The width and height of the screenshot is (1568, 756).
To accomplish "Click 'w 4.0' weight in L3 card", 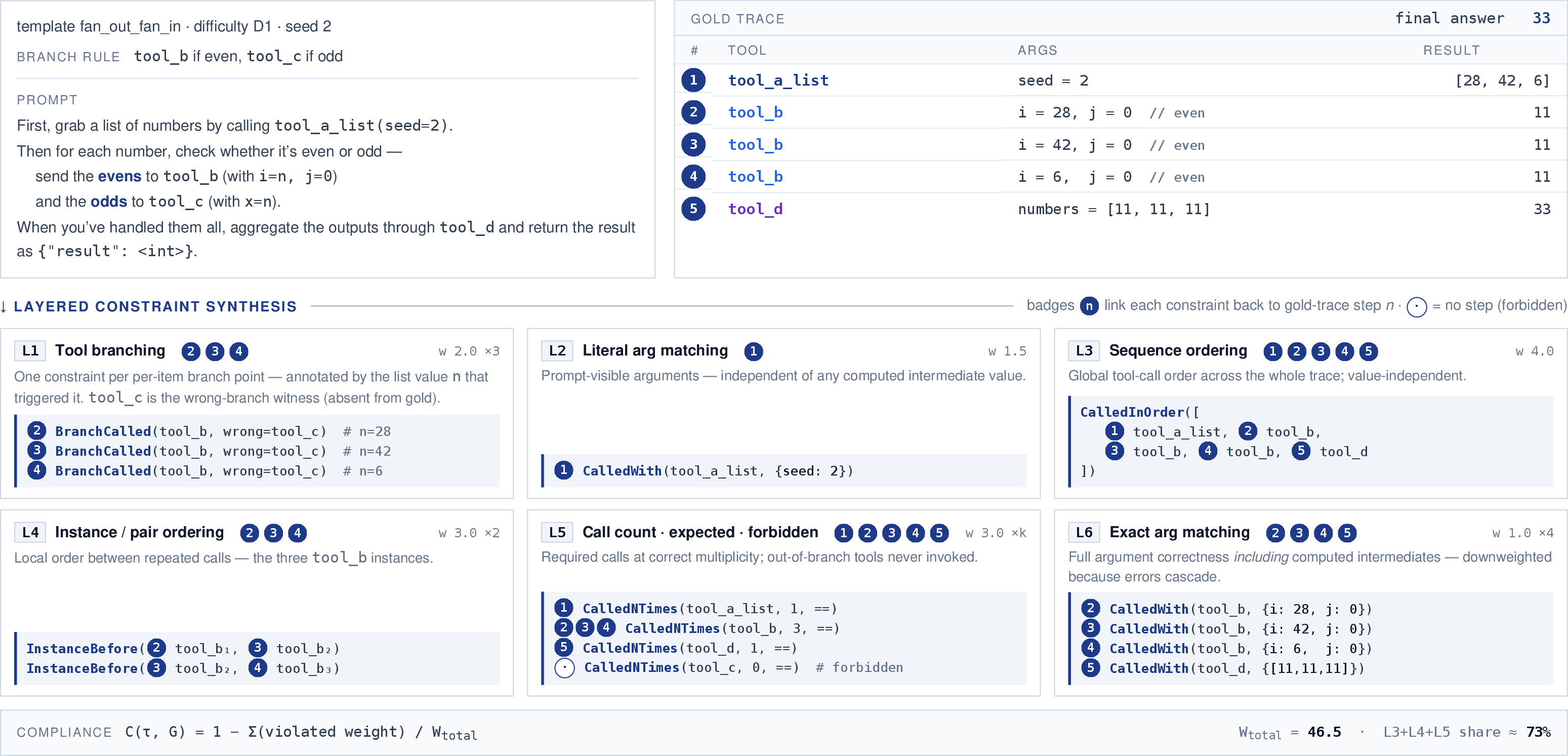I will click(x=1535, y=351).
